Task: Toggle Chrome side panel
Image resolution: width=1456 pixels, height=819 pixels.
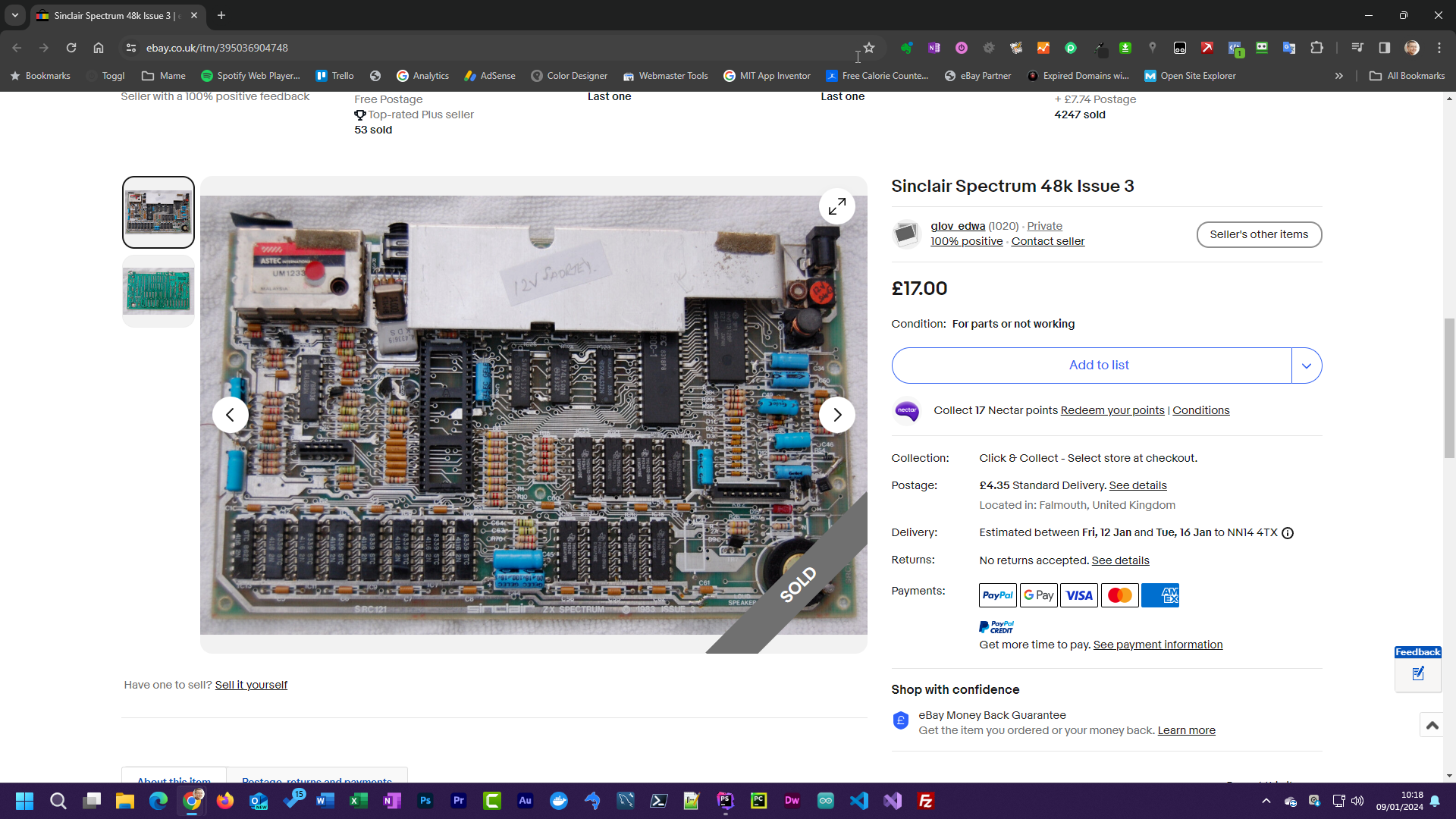Action: pos(1384,48)
